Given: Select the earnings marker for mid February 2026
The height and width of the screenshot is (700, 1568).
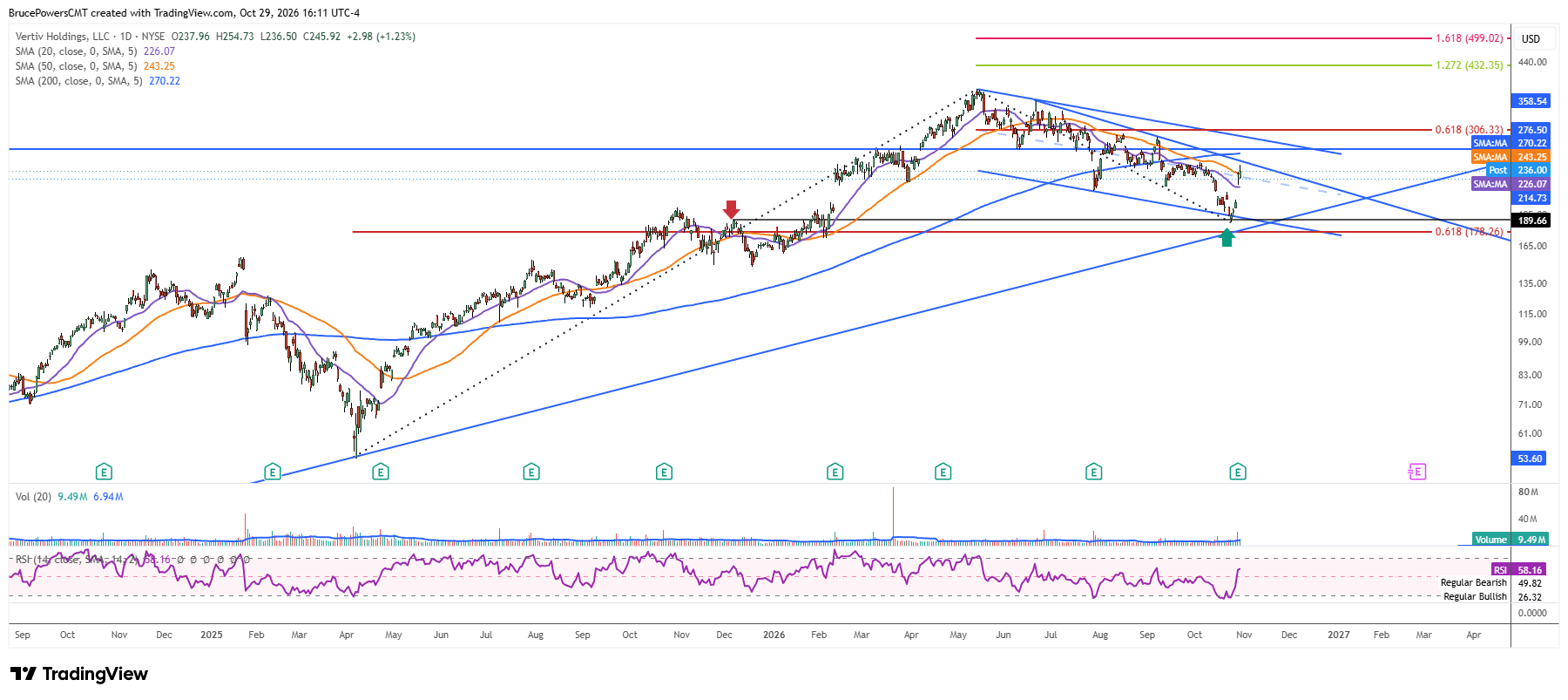Looking at the screenshot, I should pyautogui.click(x=835, y=472).
